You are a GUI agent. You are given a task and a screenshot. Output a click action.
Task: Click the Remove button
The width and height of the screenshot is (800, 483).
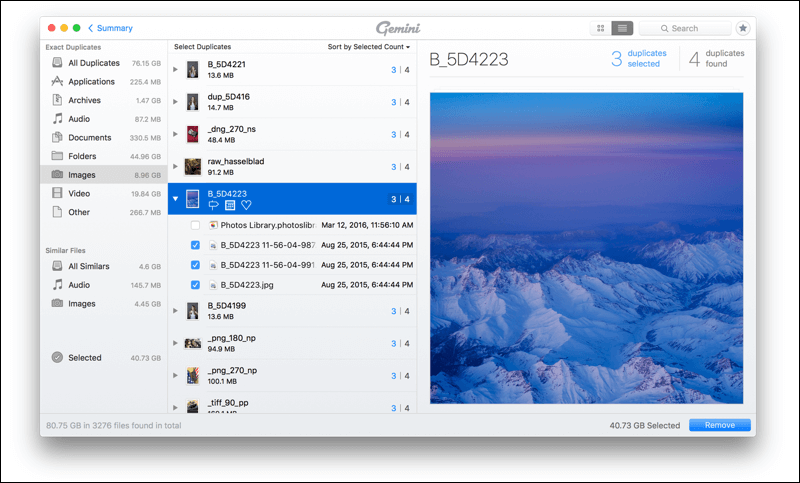coord(719,425)
